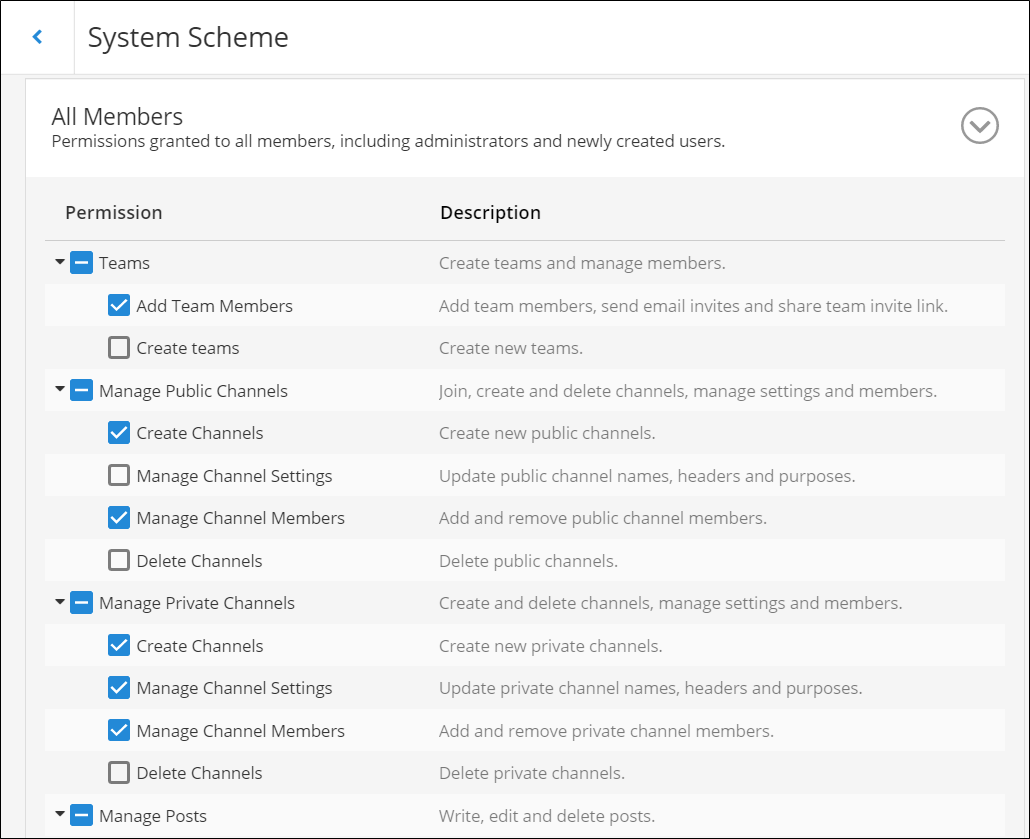Viewport: 1030px width, 839px height.
Task: Click description 'Create teams and manage members.'
Action: click(x=582, y=263)
